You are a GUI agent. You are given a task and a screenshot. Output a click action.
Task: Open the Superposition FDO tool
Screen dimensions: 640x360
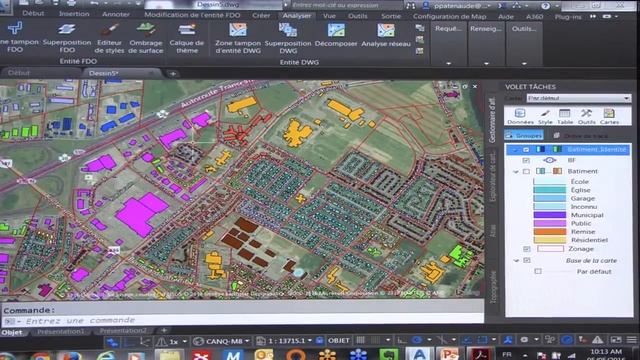67,38
